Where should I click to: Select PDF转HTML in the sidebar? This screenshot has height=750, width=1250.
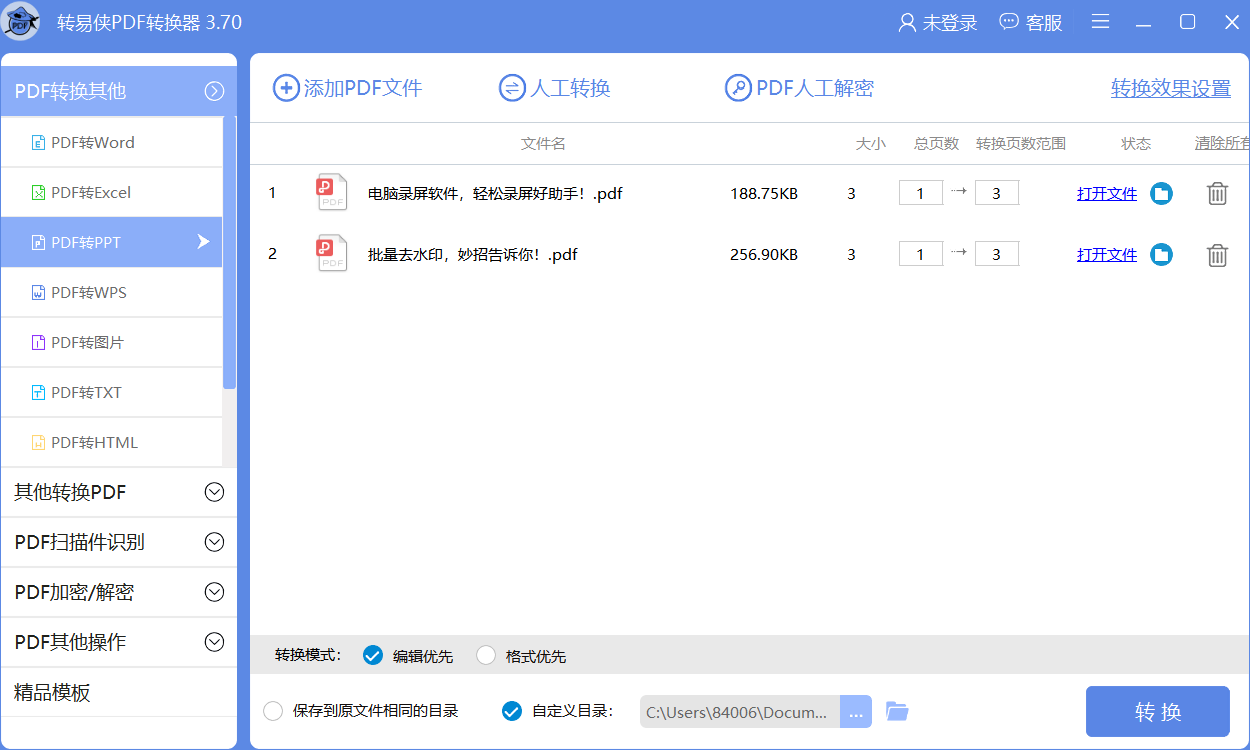click(112, 442)
